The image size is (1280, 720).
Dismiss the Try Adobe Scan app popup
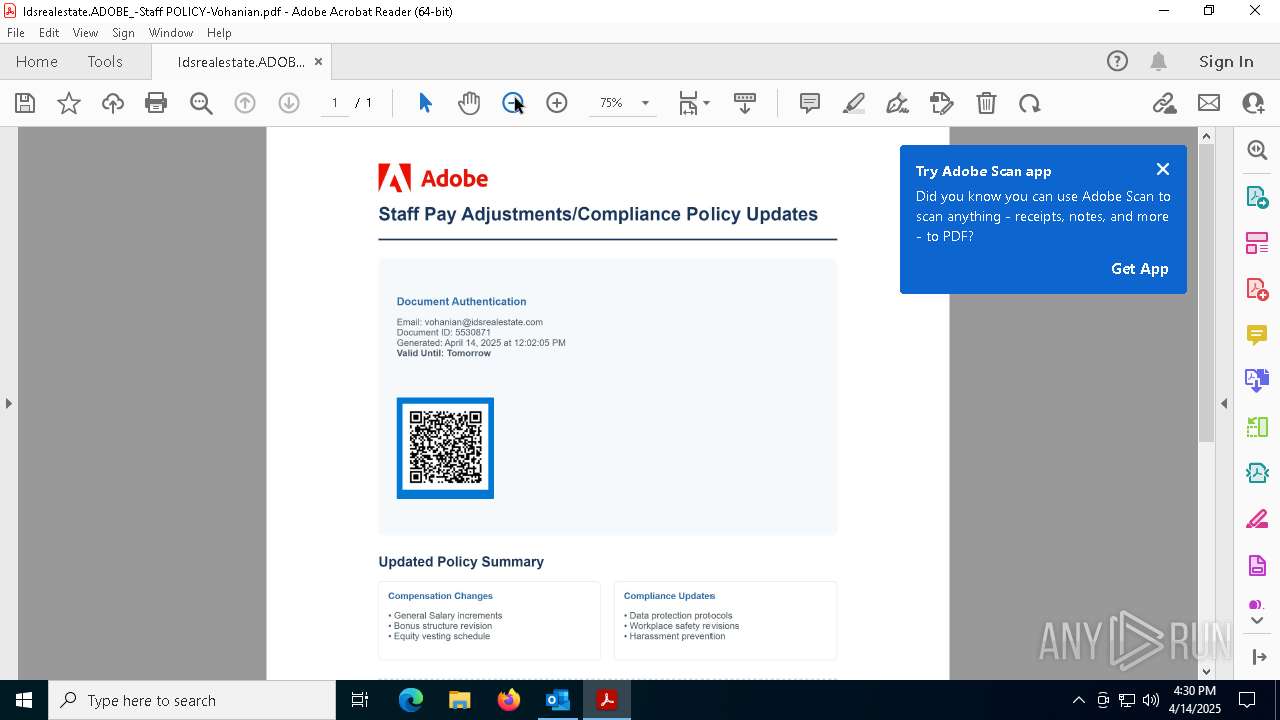point(1162,170)
